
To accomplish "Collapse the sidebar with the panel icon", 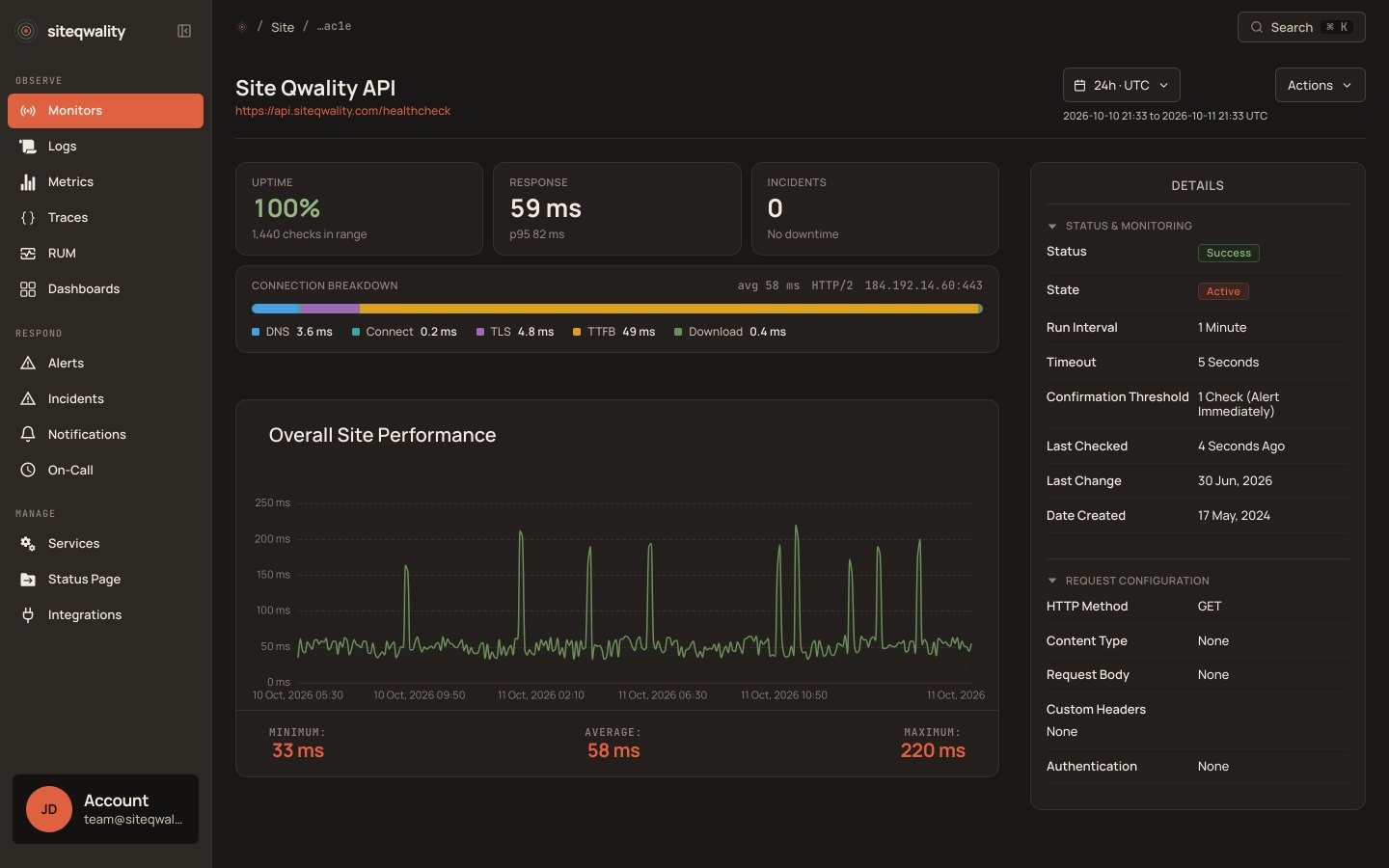I will (184, 31).
